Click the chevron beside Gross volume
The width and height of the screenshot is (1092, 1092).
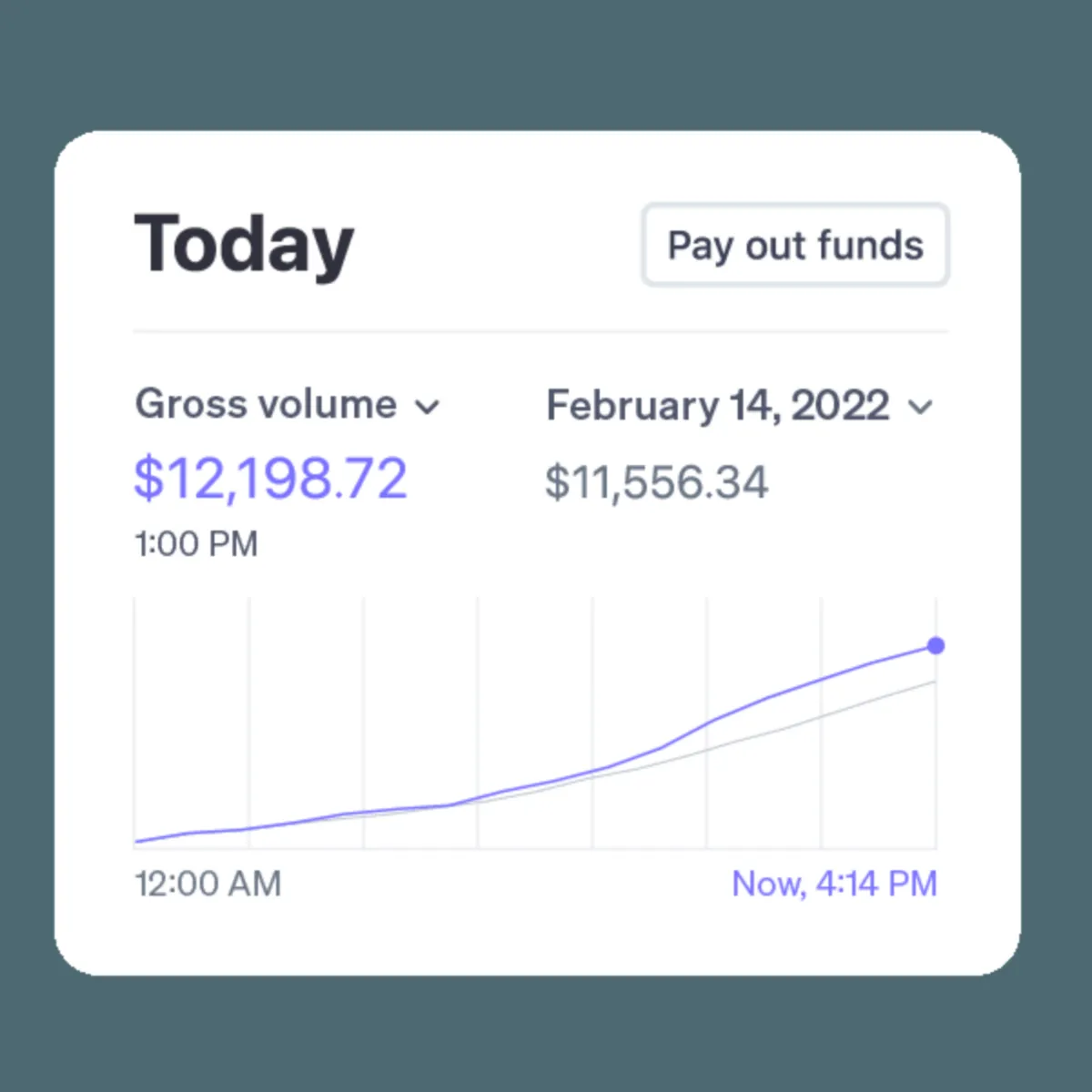pyautogui.click(x=427, y=407)
